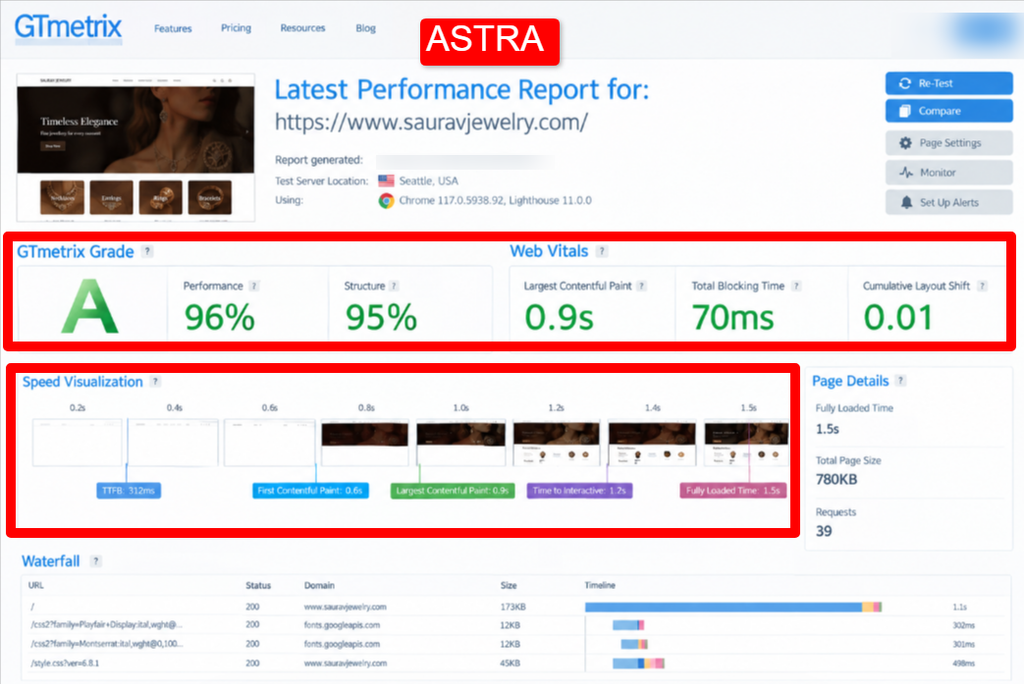Click the 173KB size cell
The height and width of the screenshot is (684, 1024).
[x=513, y=607]
